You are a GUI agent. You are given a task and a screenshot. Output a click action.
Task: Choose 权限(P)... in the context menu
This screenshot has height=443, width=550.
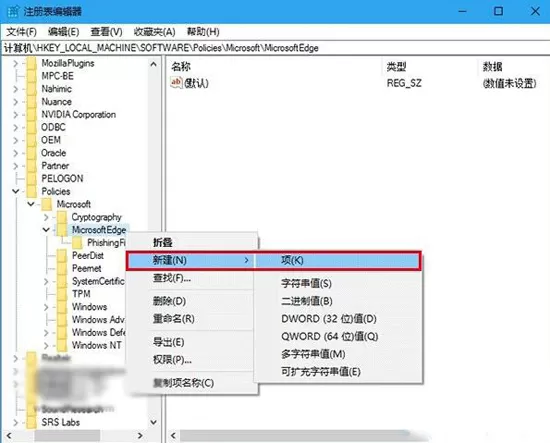(x=192, y=360)
